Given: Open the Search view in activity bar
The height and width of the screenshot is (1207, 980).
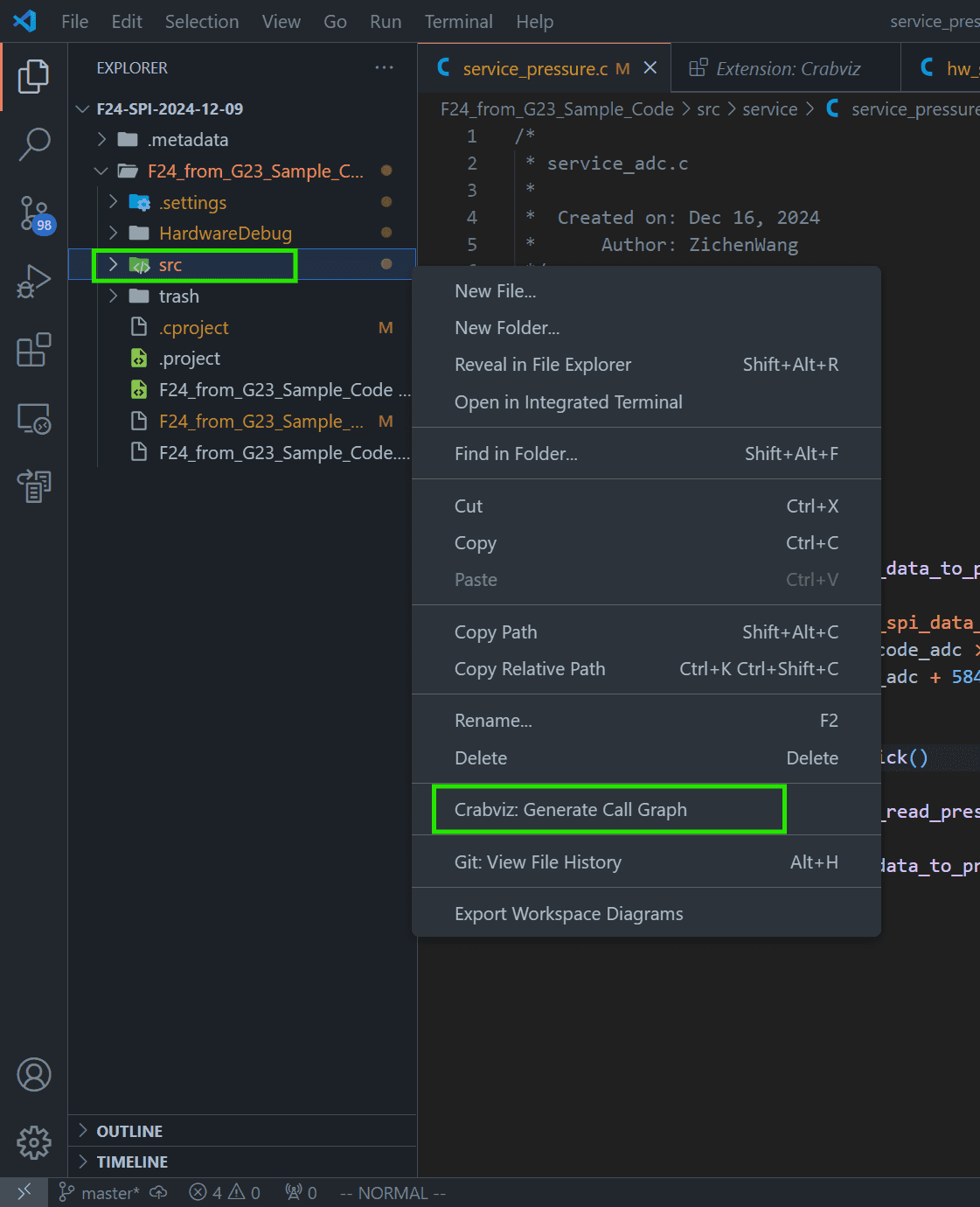Looking at the screenshot, I should (34, 144).
